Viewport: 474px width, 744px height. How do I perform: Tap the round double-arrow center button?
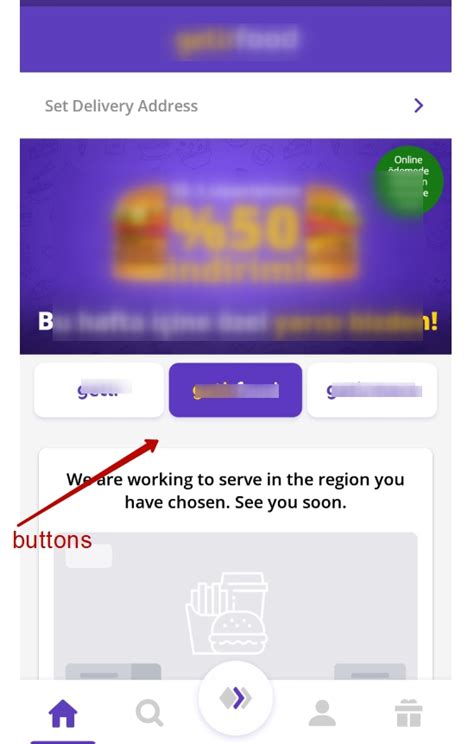[235, 698]
